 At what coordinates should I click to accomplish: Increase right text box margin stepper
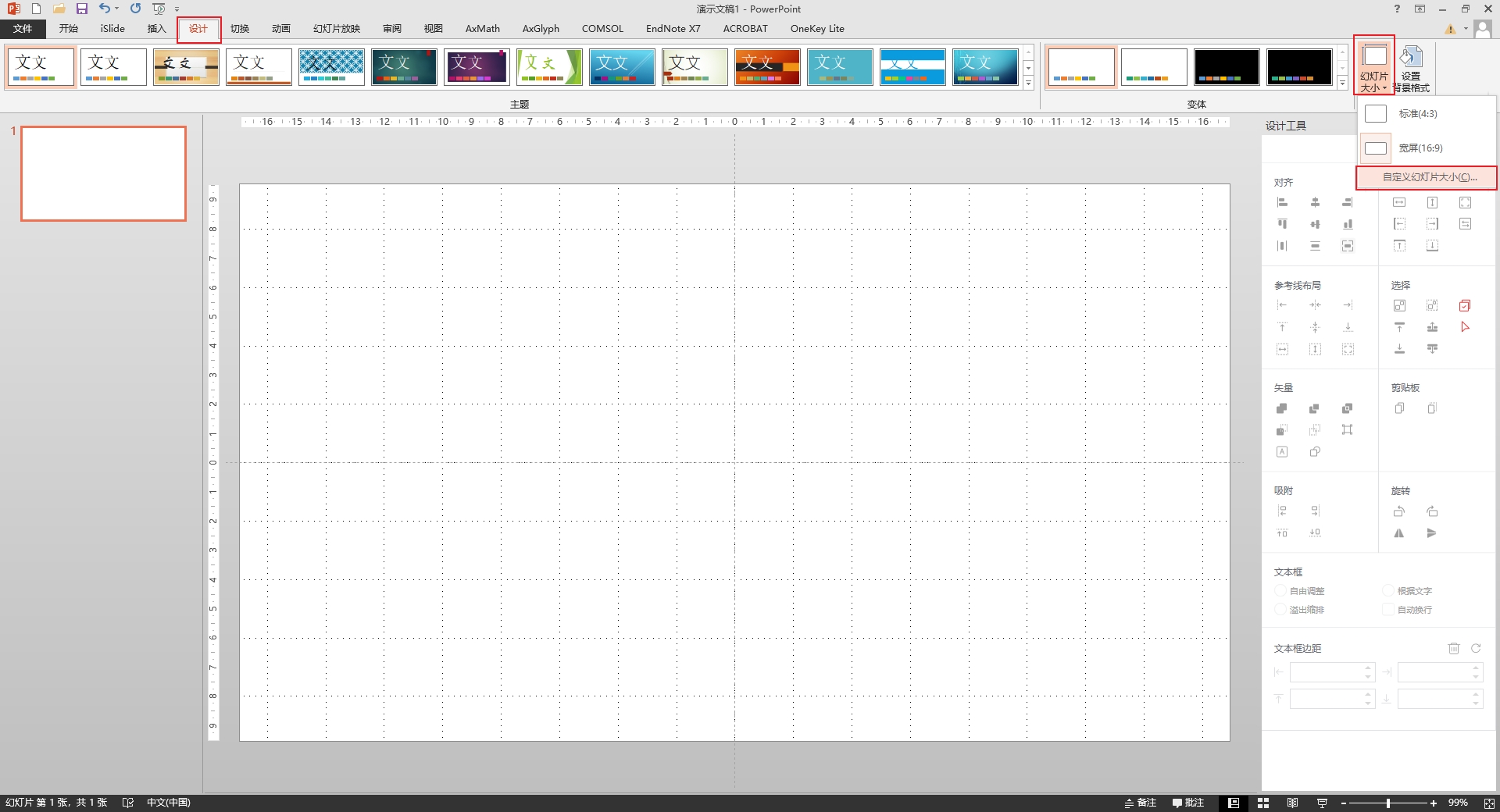point(1476,668)
